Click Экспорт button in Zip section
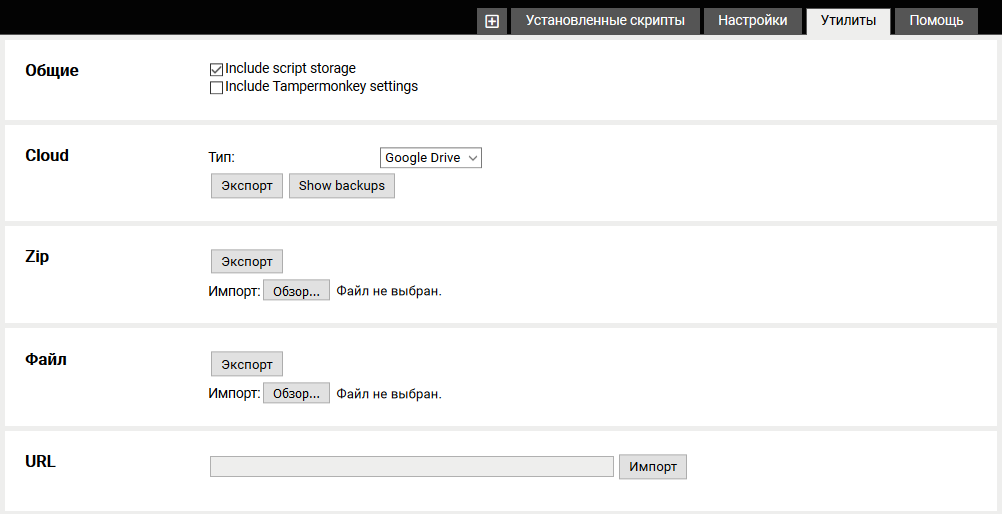 click(247, 261)
